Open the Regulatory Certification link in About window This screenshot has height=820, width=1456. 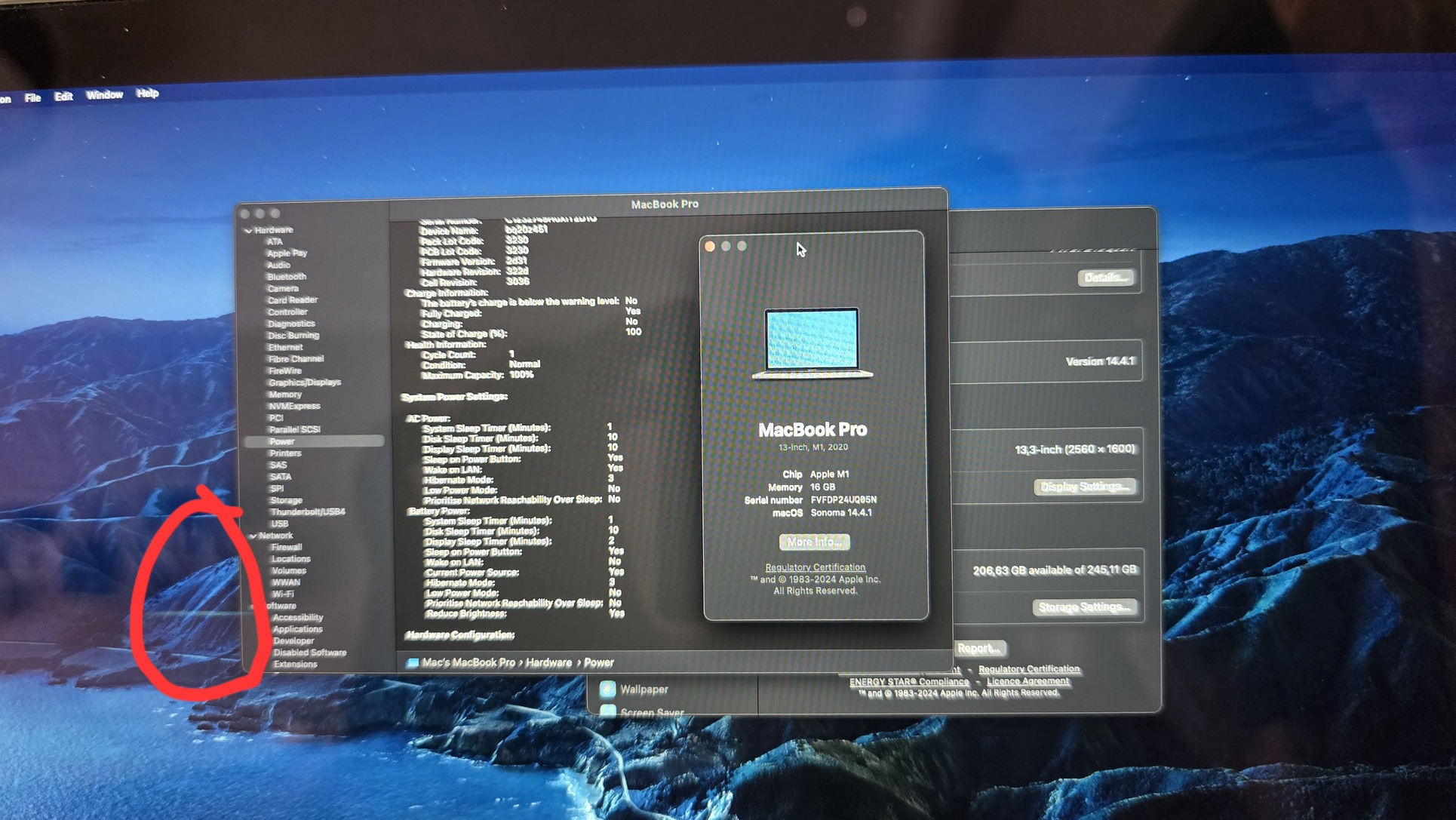[815, 567]
